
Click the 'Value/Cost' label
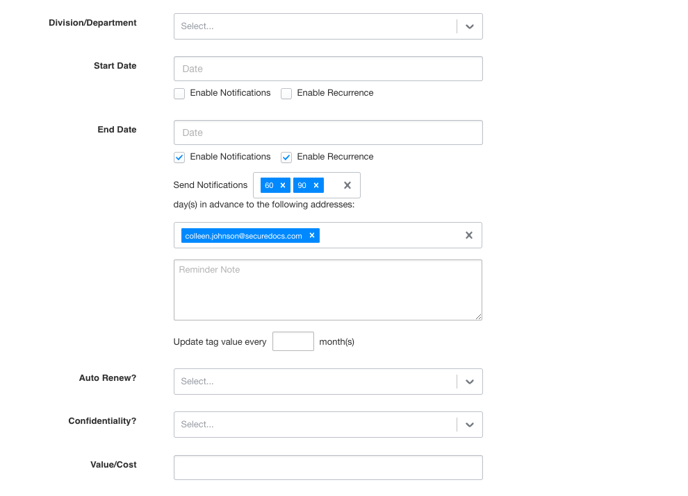point(113,464)
